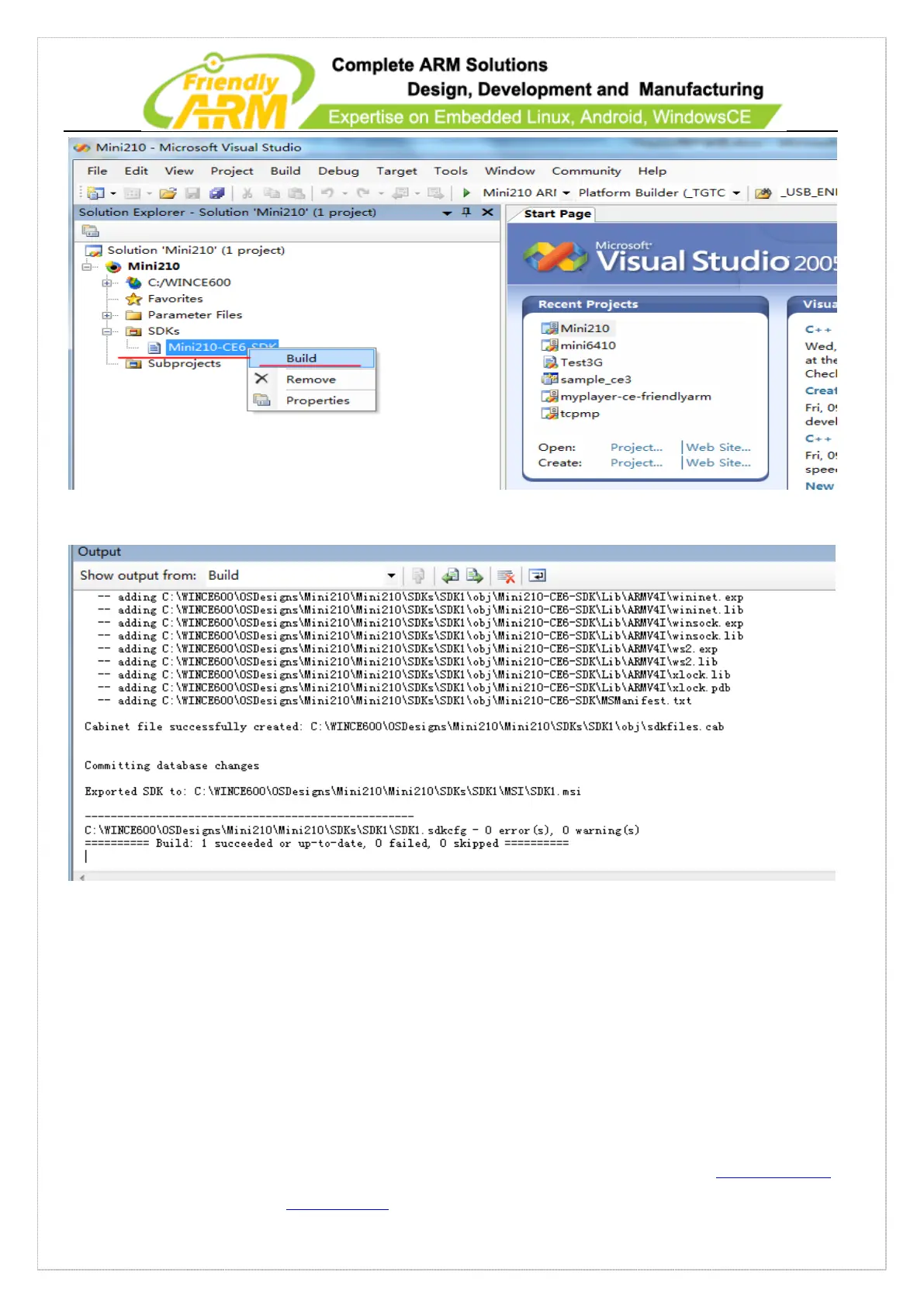Select the Start Page tab
The image size is (924, 1307).
557,213
